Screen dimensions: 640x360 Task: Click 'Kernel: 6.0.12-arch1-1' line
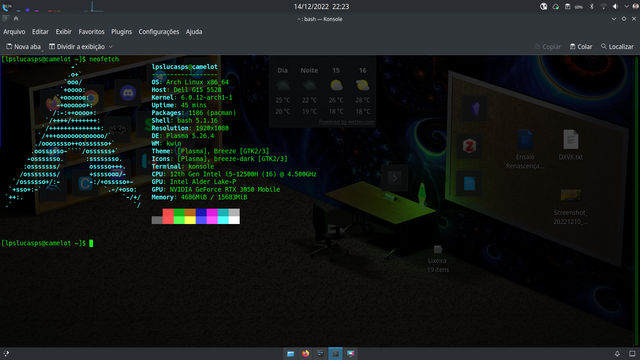tap(192, 98)
